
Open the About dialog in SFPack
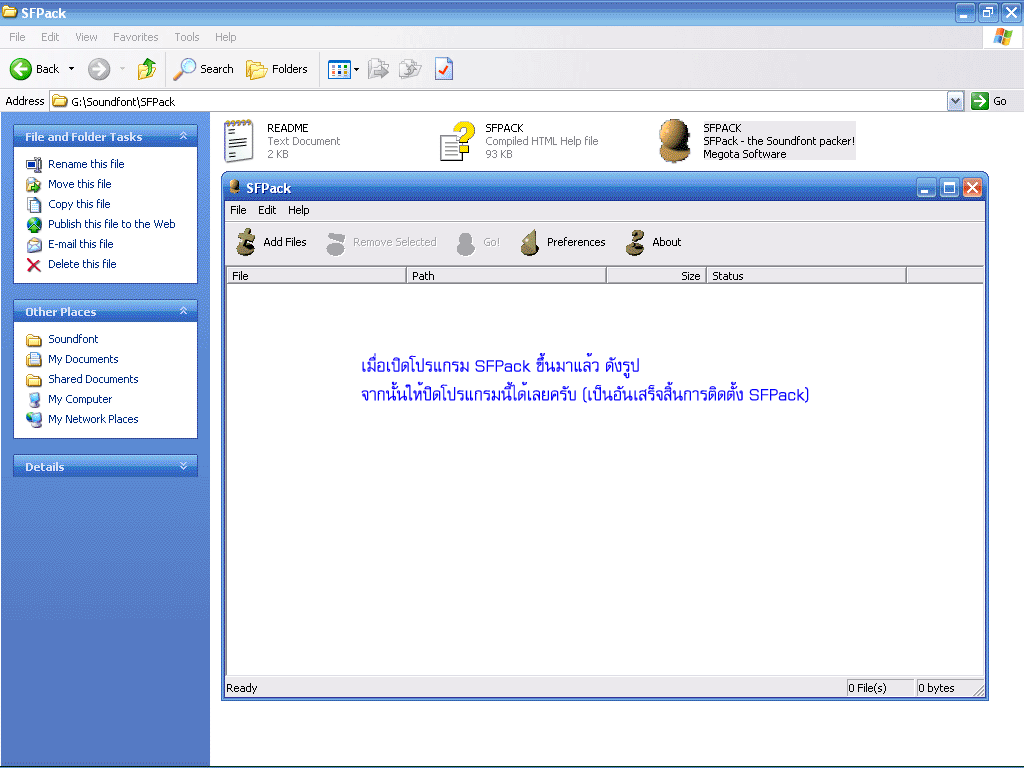653,242
